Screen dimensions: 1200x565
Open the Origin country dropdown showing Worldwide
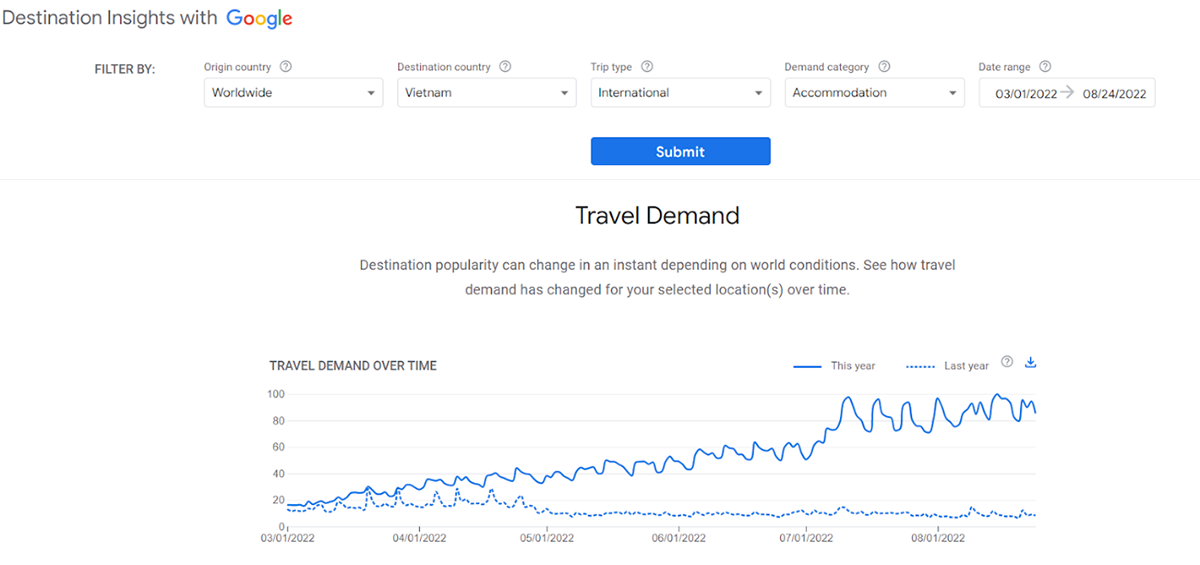[x=293, y=93]
